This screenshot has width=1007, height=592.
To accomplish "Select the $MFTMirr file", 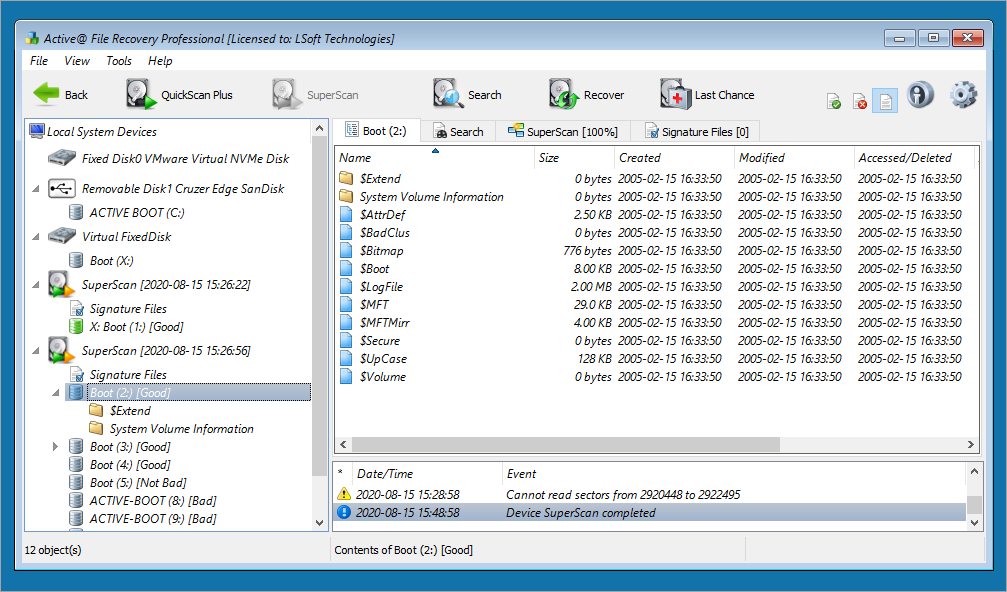I will [385, 322].
